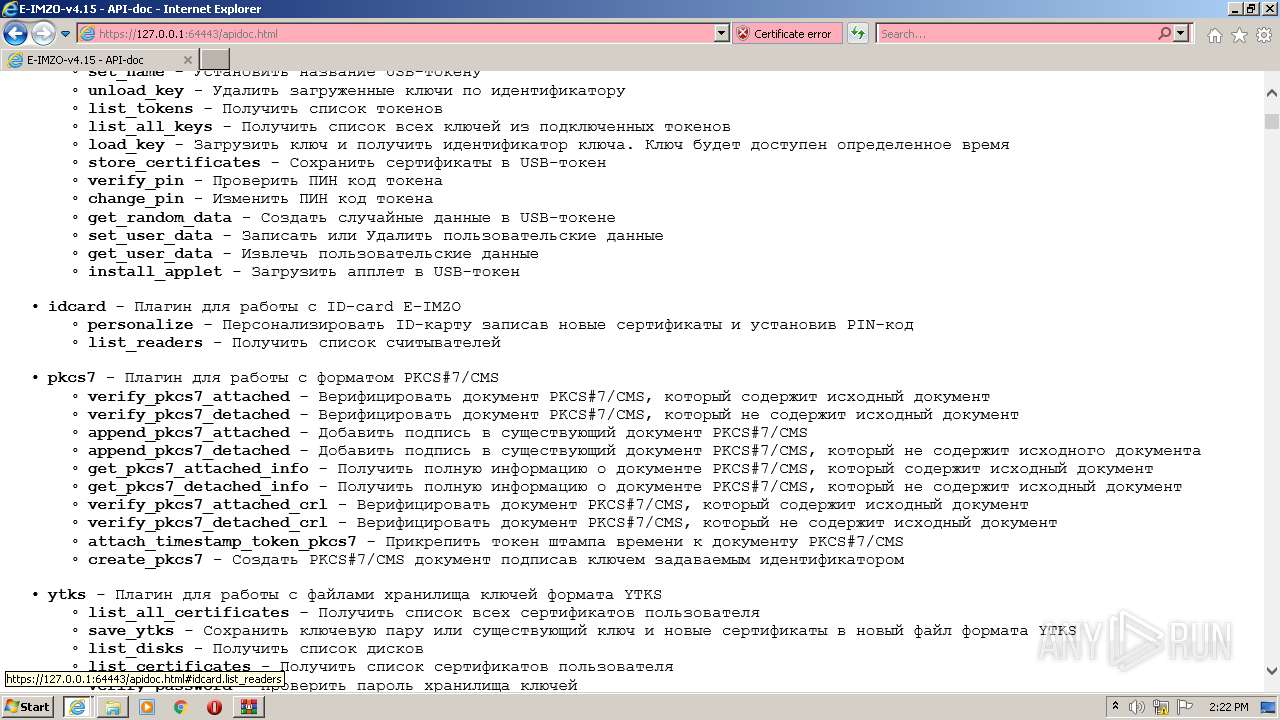Image resolution: width=1280 pixels, height=720 pixels.
Task: Open the verify_pkcs7_detached link
Action: pyautogui.click(x=189, y=415)
